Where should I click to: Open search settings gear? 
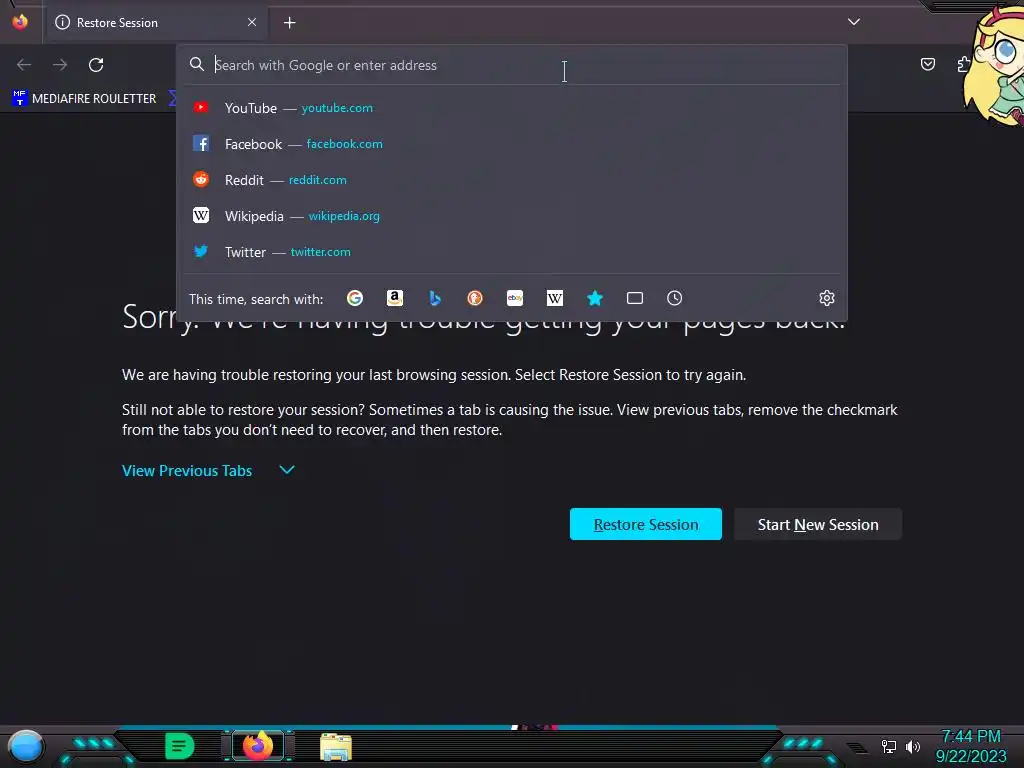click(827, 298)
